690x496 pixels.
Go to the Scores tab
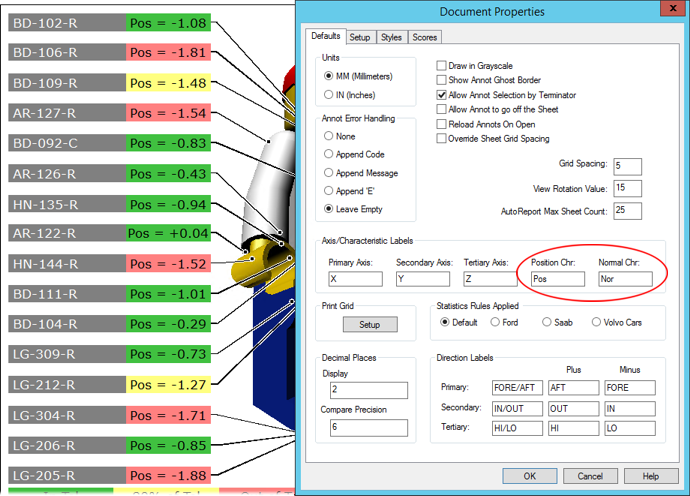tap(425, 37)
